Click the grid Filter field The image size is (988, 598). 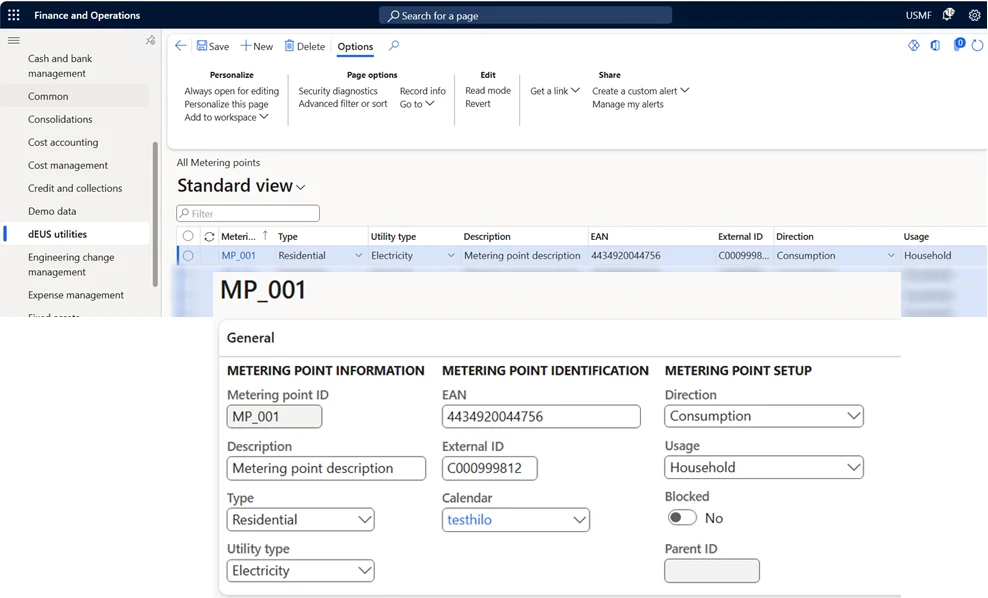(248, 214)
